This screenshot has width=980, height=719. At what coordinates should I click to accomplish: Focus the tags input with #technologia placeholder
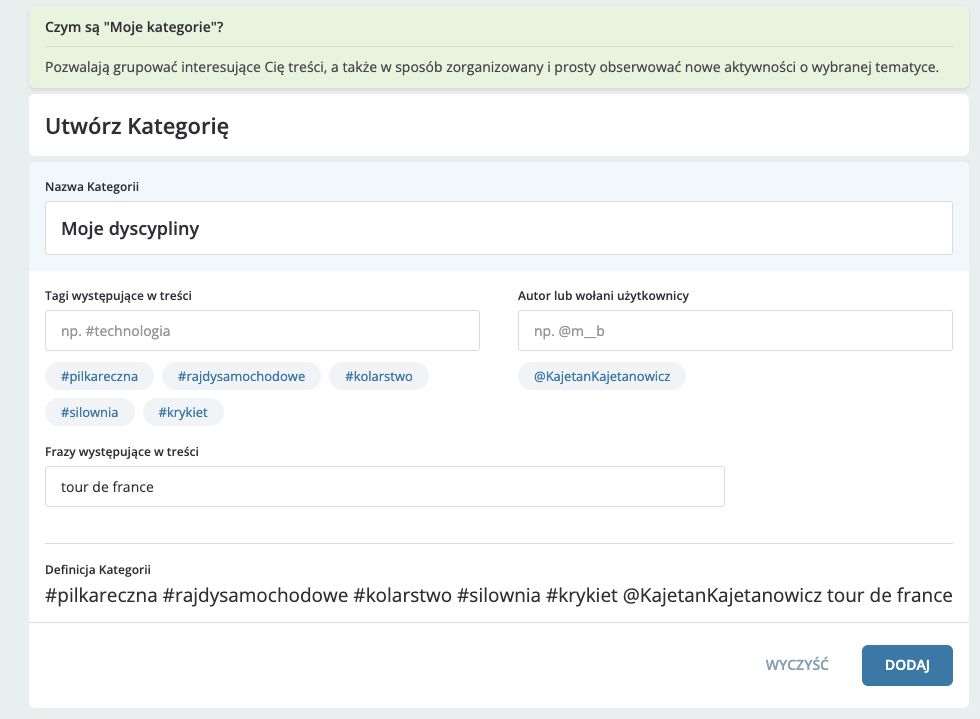click(x=262, y=331)
